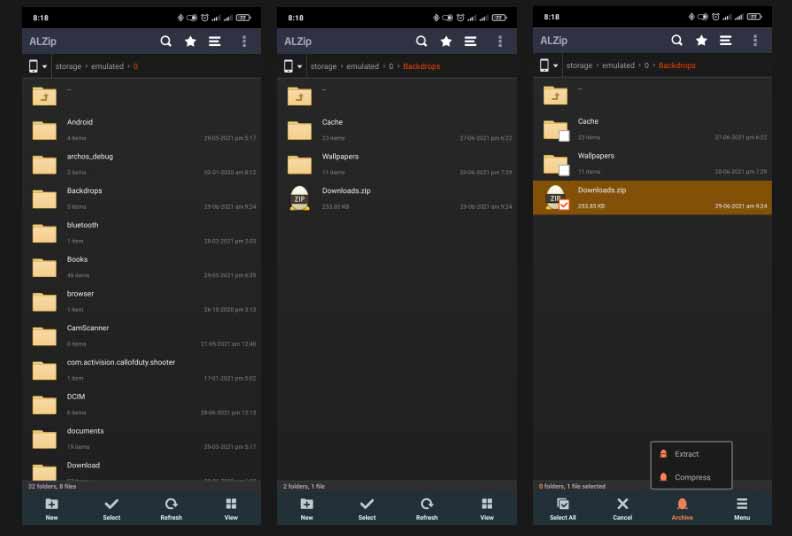Open the archos_debug folder
Screen dimensions: 792x536
[x=141, y=164]
